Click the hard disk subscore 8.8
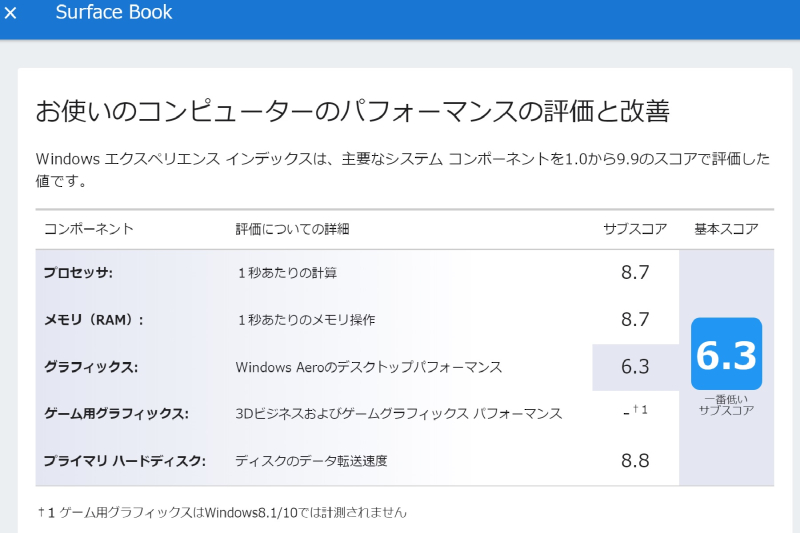 coord(635,461)
